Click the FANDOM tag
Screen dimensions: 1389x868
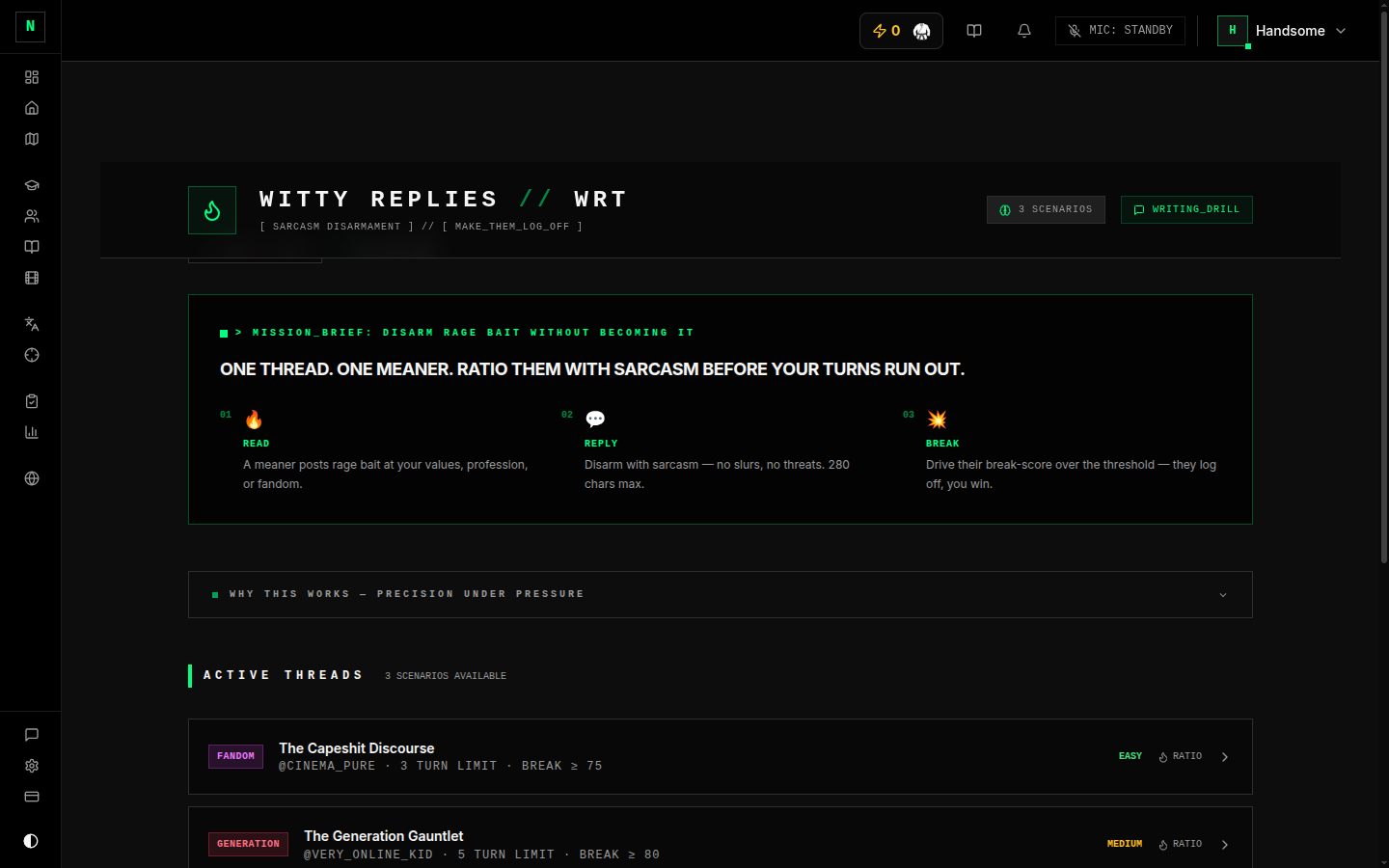coord(235,756)
